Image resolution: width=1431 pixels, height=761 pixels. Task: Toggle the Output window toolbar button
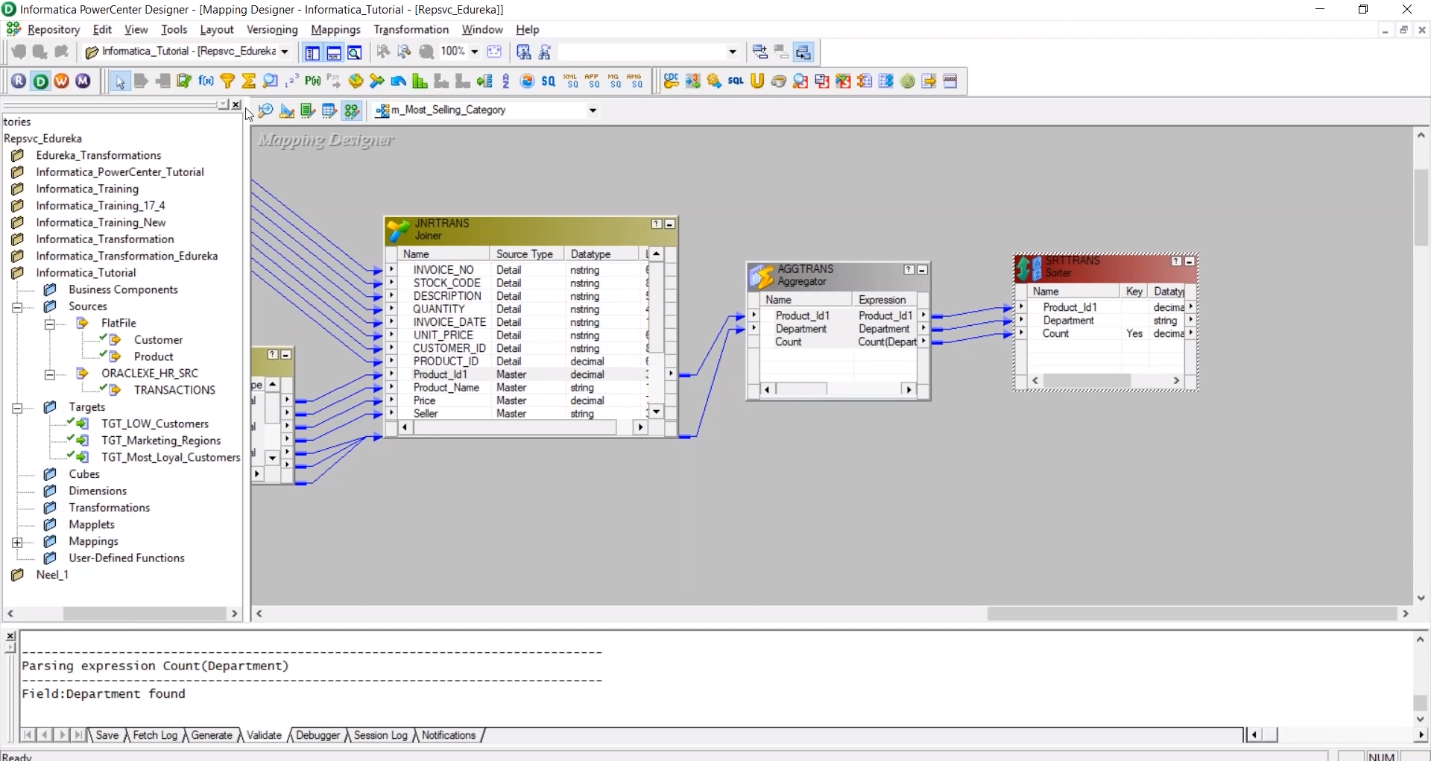[333, 52]
